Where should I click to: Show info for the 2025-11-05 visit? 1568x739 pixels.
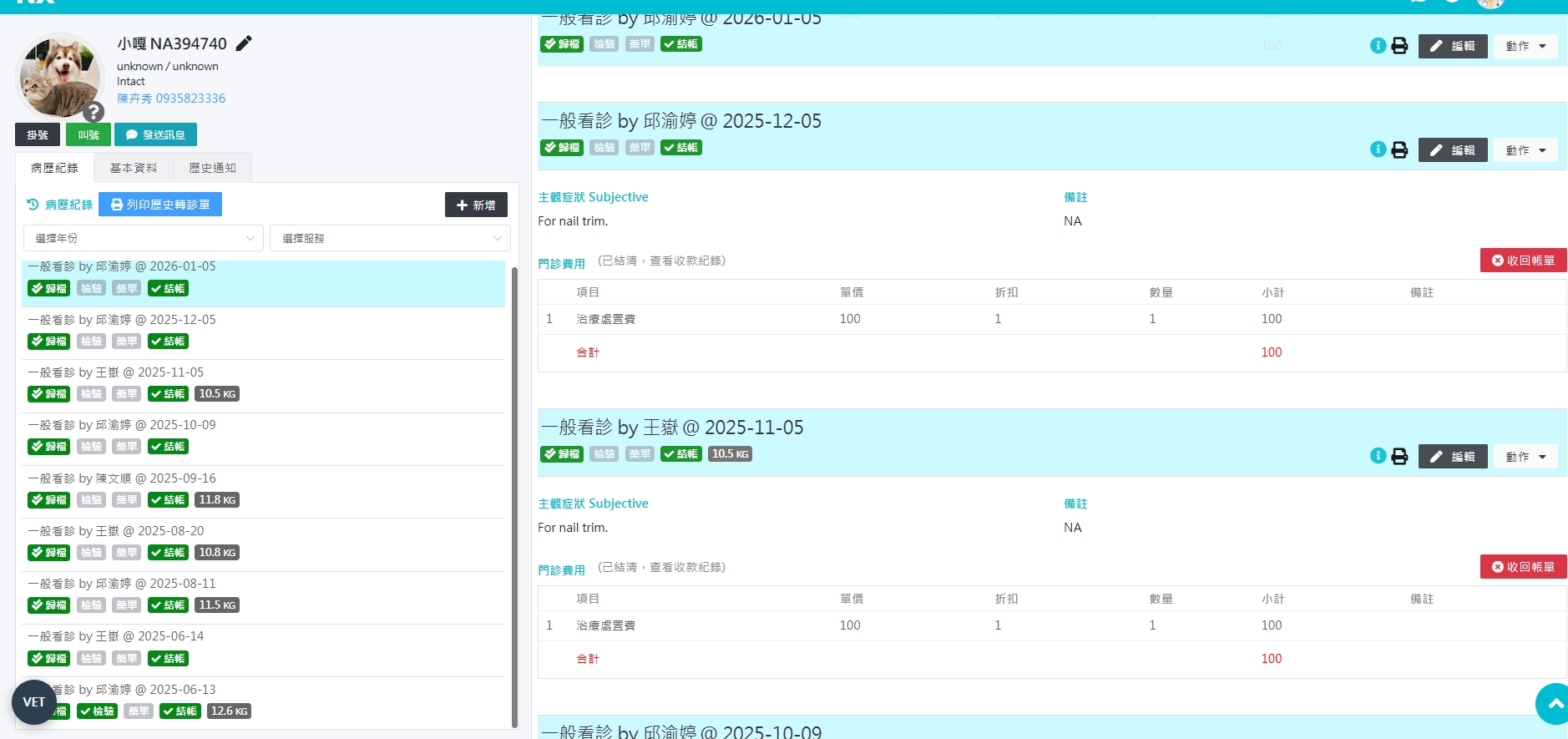tap(1378, 456)
